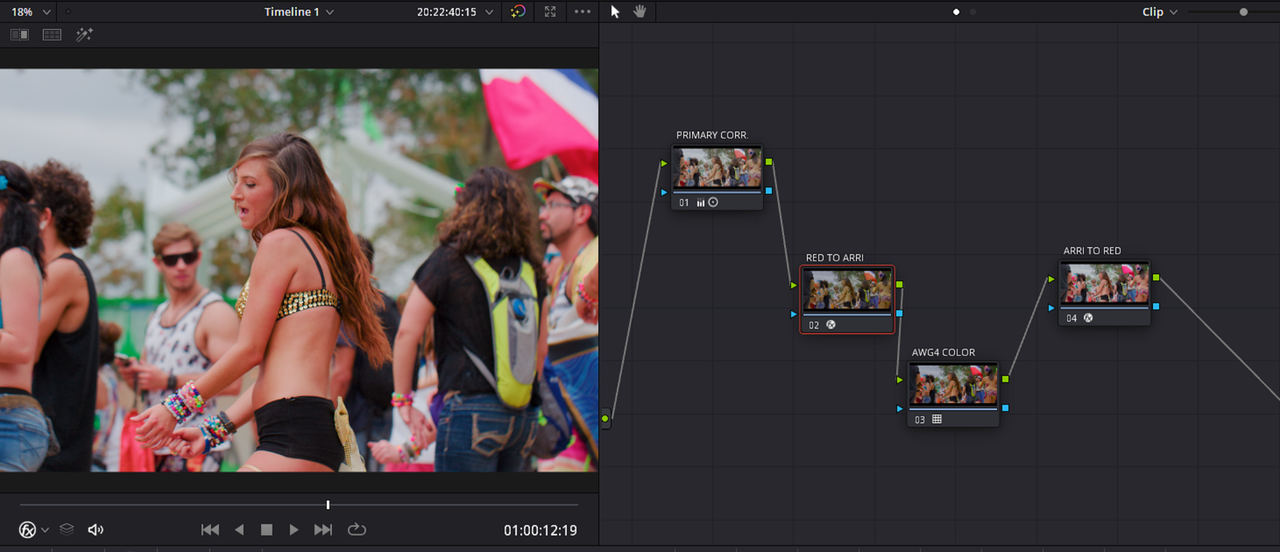Click the ARRI TO RED node label

(1092, 250)
